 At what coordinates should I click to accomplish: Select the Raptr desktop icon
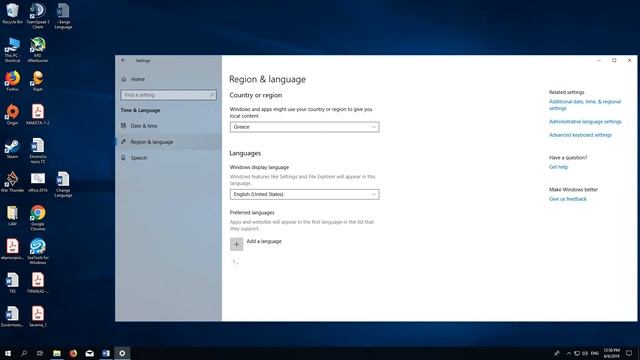coord(38,81)
